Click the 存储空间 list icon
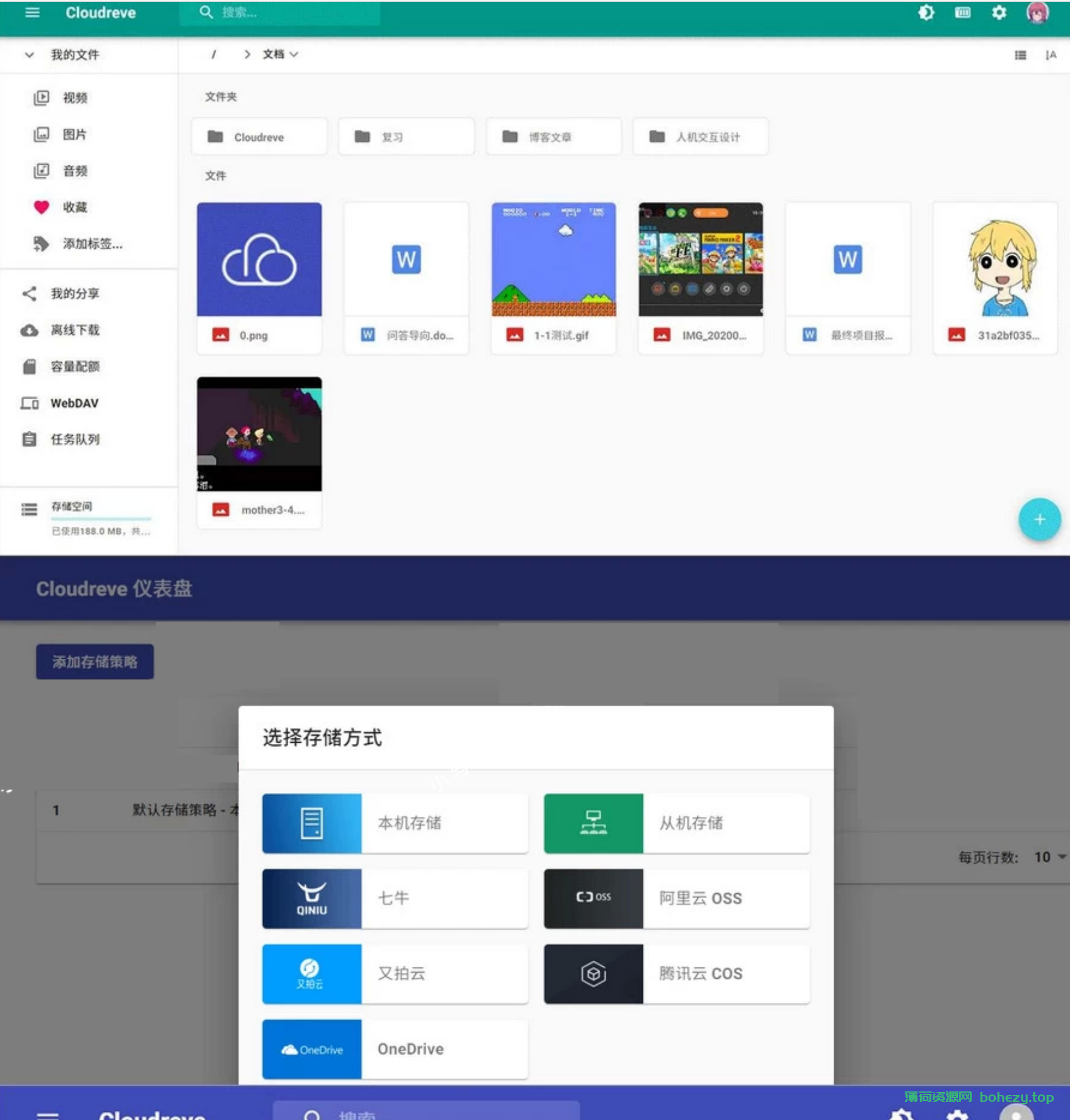The height and width of the screenshot is (1120, 1070). tap(29, 509)
